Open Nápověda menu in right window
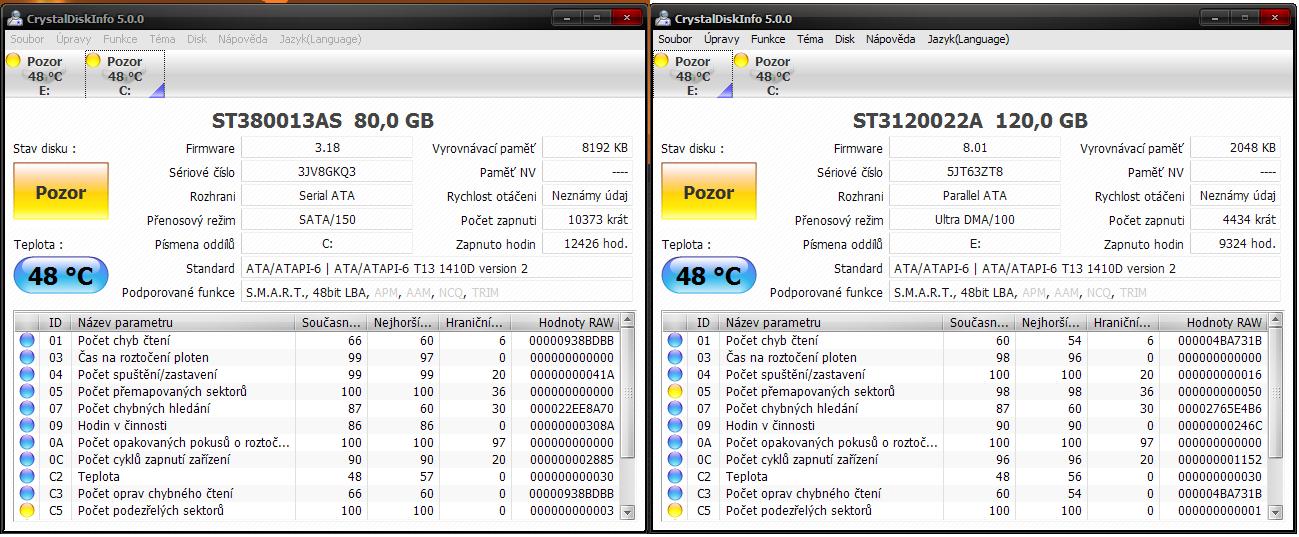 (x=890, y=39)
